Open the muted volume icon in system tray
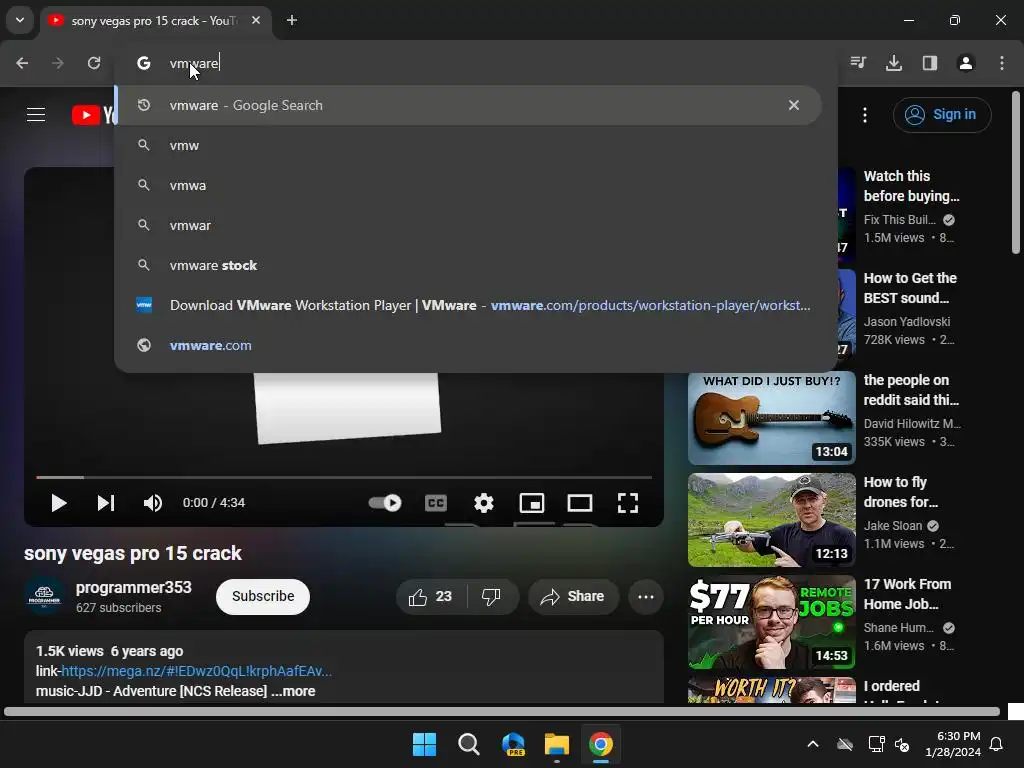Viewport: 1024px width, 768px height. click(x=903, y=744)
